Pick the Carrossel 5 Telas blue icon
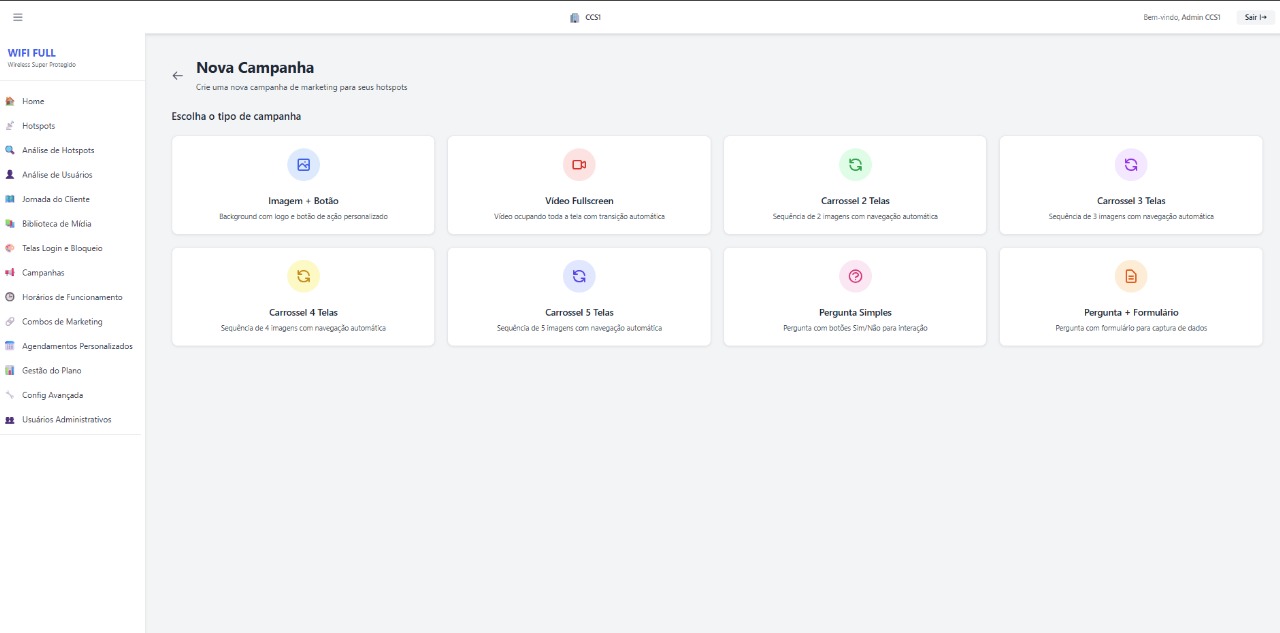 pyautogui.click(x=579, y=276)
